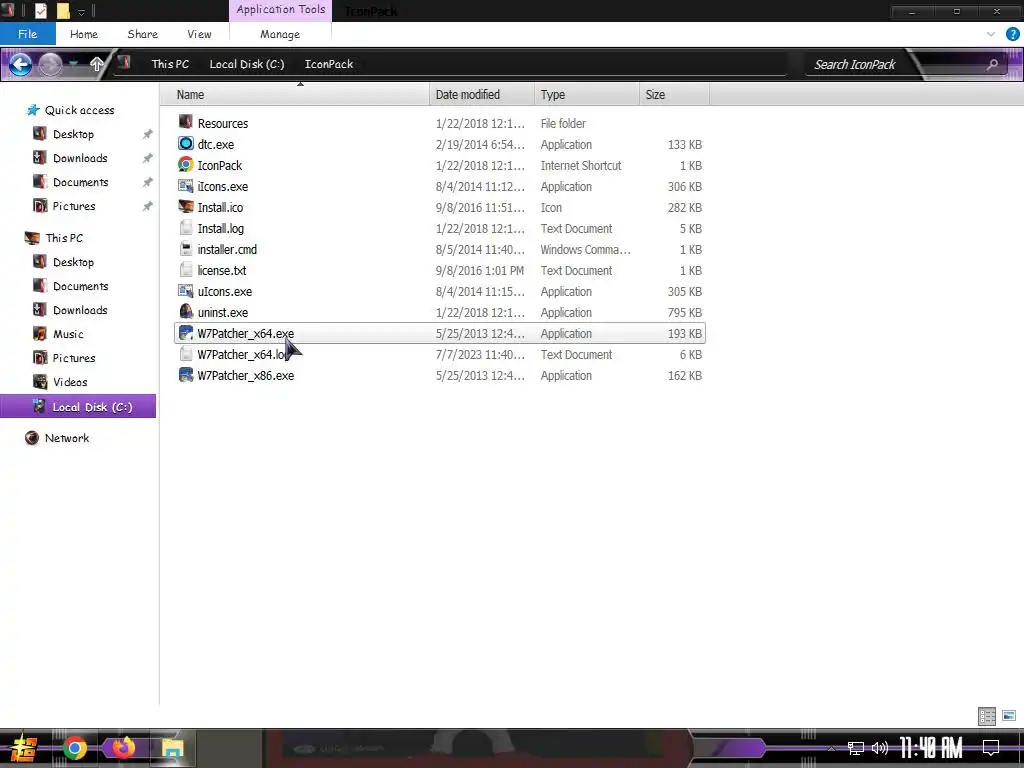The height and width of the screenshot is (768, 1024).
Task: Open Videos under This PC
Action: click(x=70, y=382)
